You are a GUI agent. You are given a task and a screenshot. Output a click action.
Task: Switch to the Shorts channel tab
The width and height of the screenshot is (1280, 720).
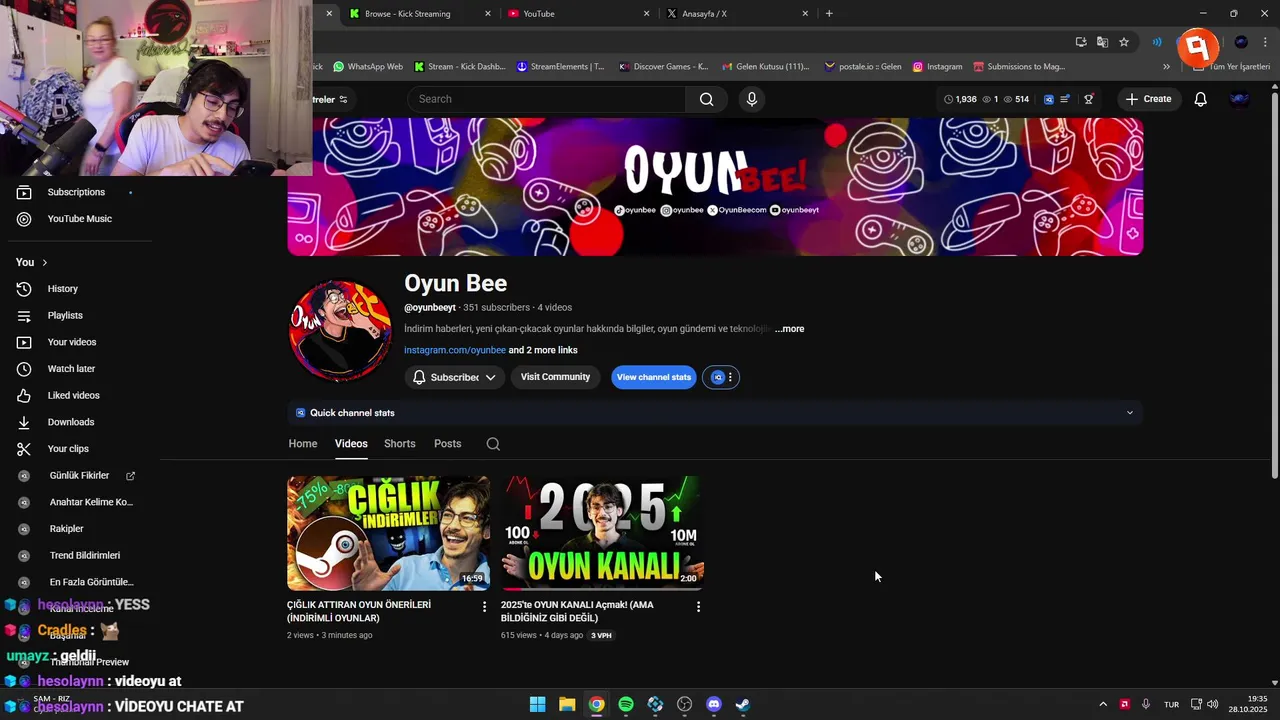[x=400, y=444]
